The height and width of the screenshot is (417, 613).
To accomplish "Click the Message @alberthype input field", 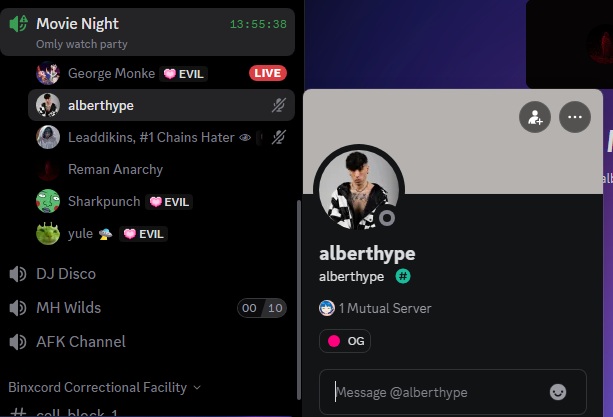I will (x=440, y=392).
